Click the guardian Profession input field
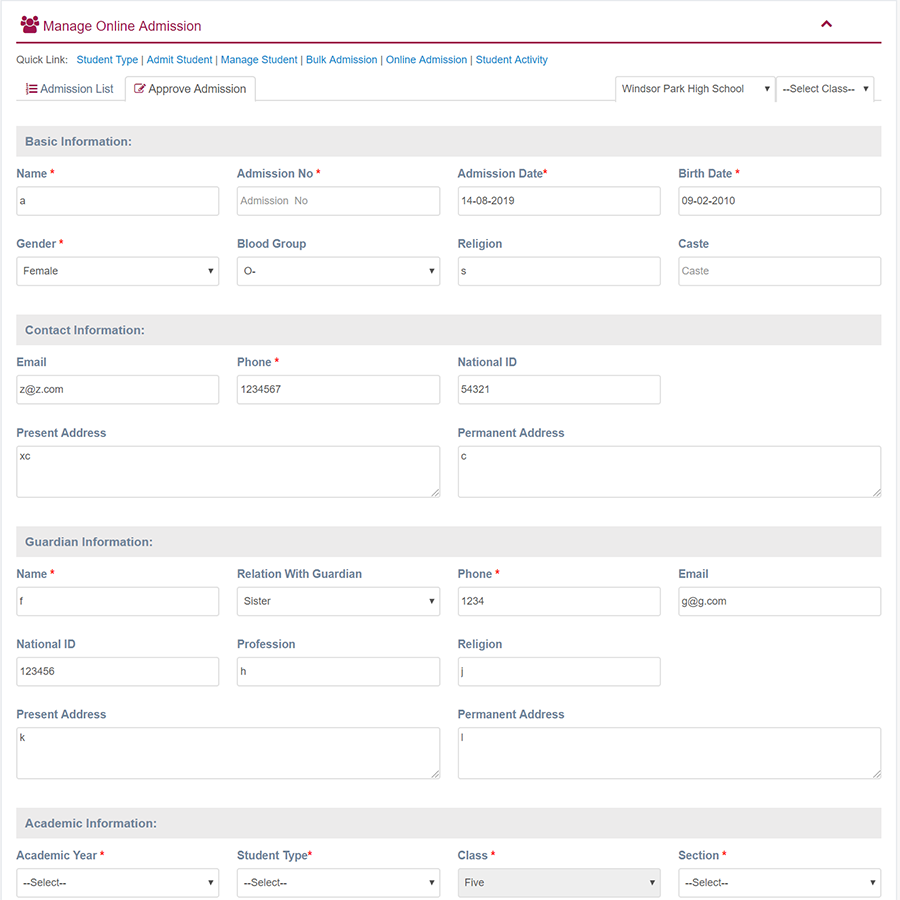This screenshot has height=900, width=900. [338, 672]
